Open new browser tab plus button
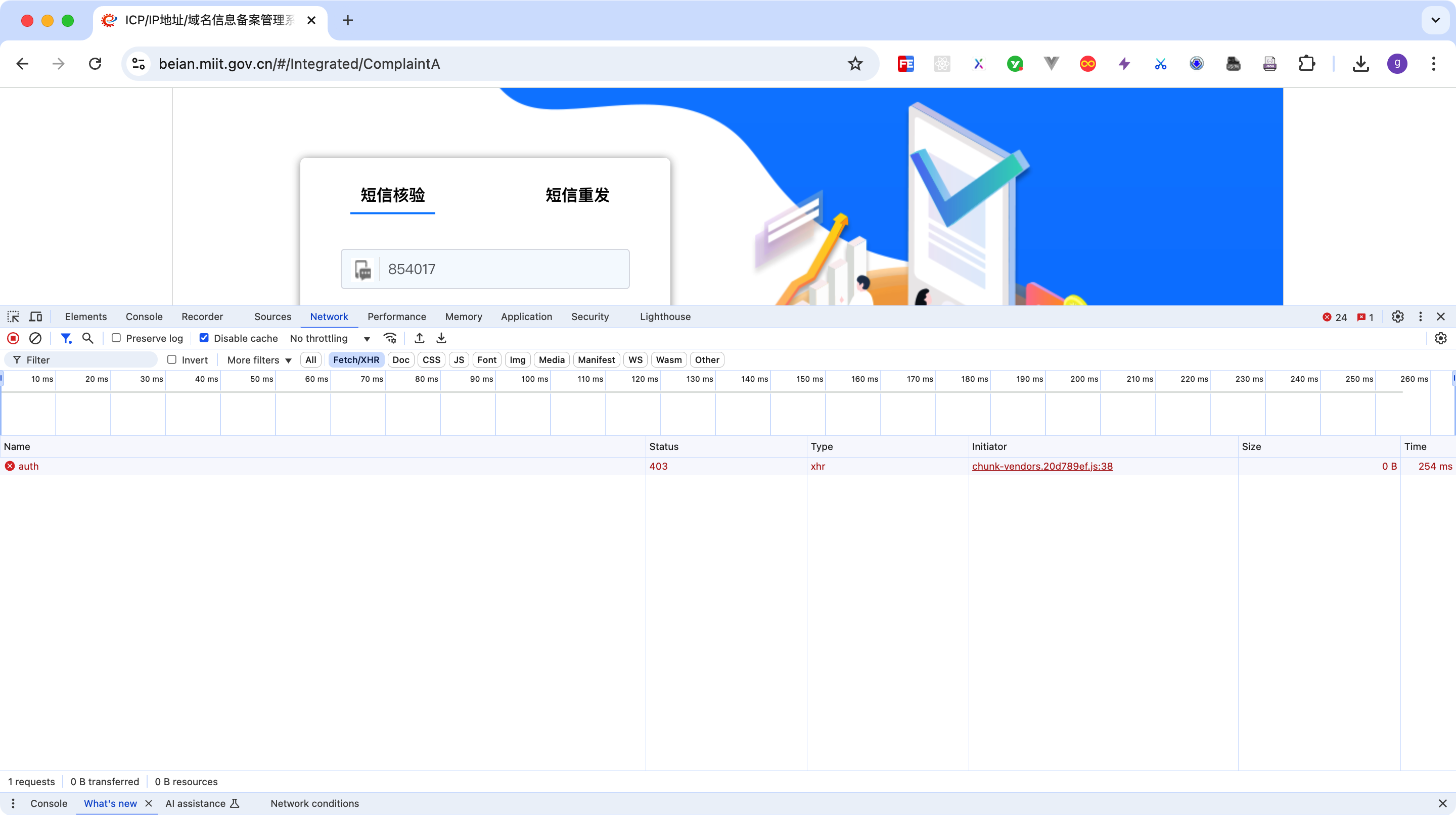The width and height of the screenshot is (1456, 815). click(x=348, y=20)
